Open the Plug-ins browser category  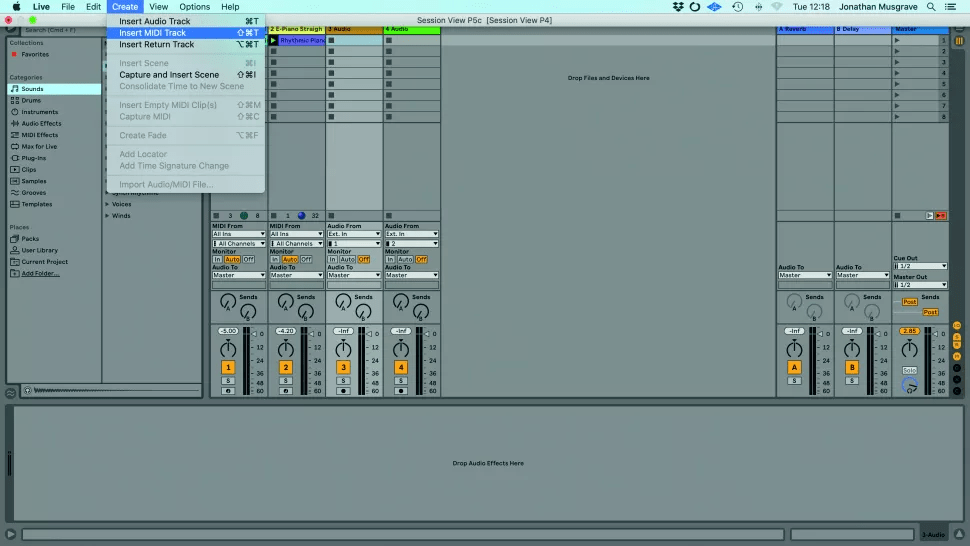pos(33,158)
